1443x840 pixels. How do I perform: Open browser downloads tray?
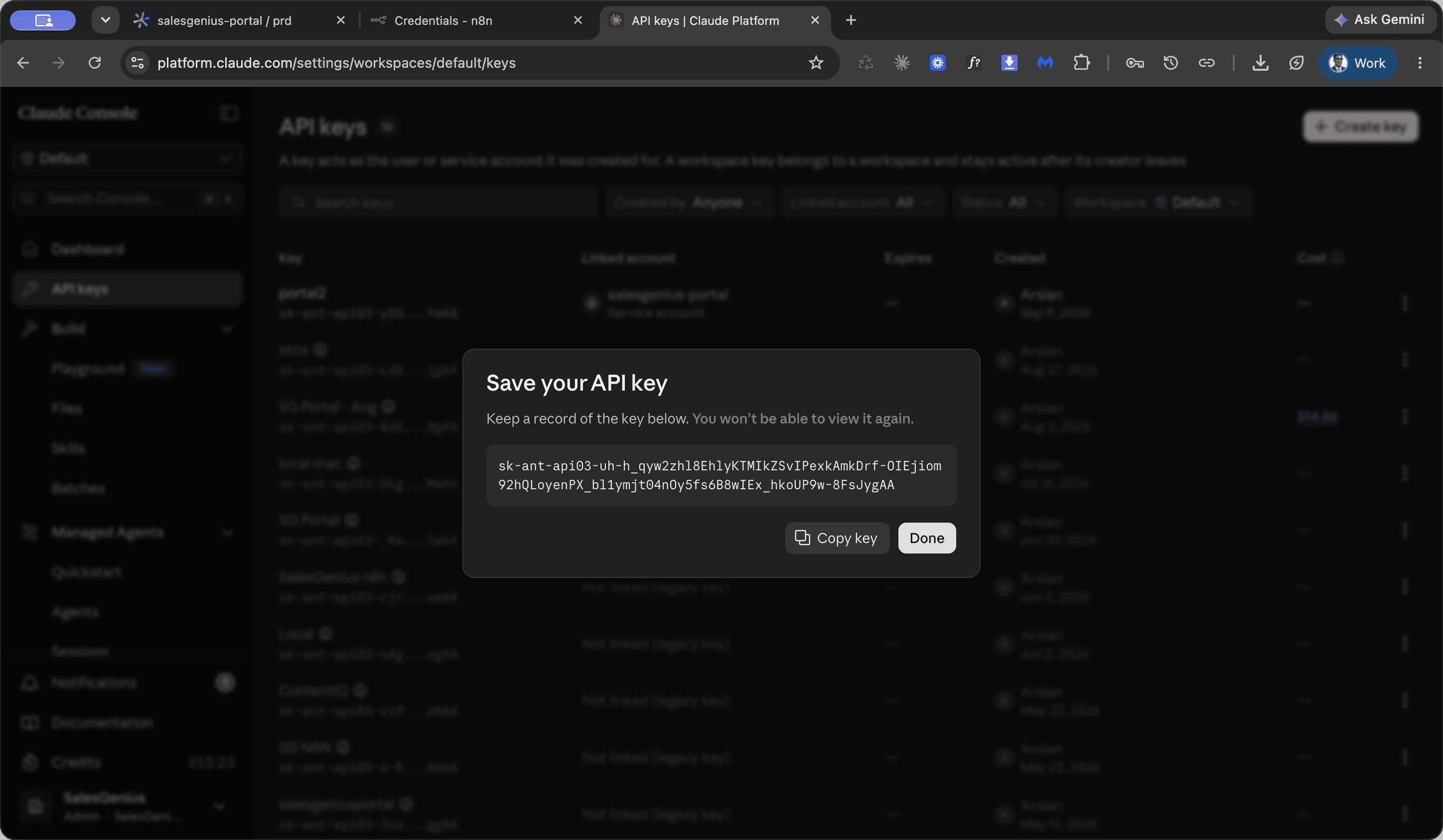pyautogui.click(x=1260, y=62)
